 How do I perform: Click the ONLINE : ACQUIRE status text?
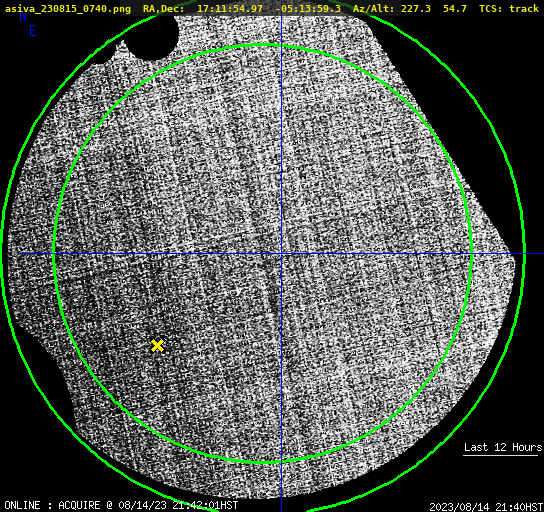[52, 505]
